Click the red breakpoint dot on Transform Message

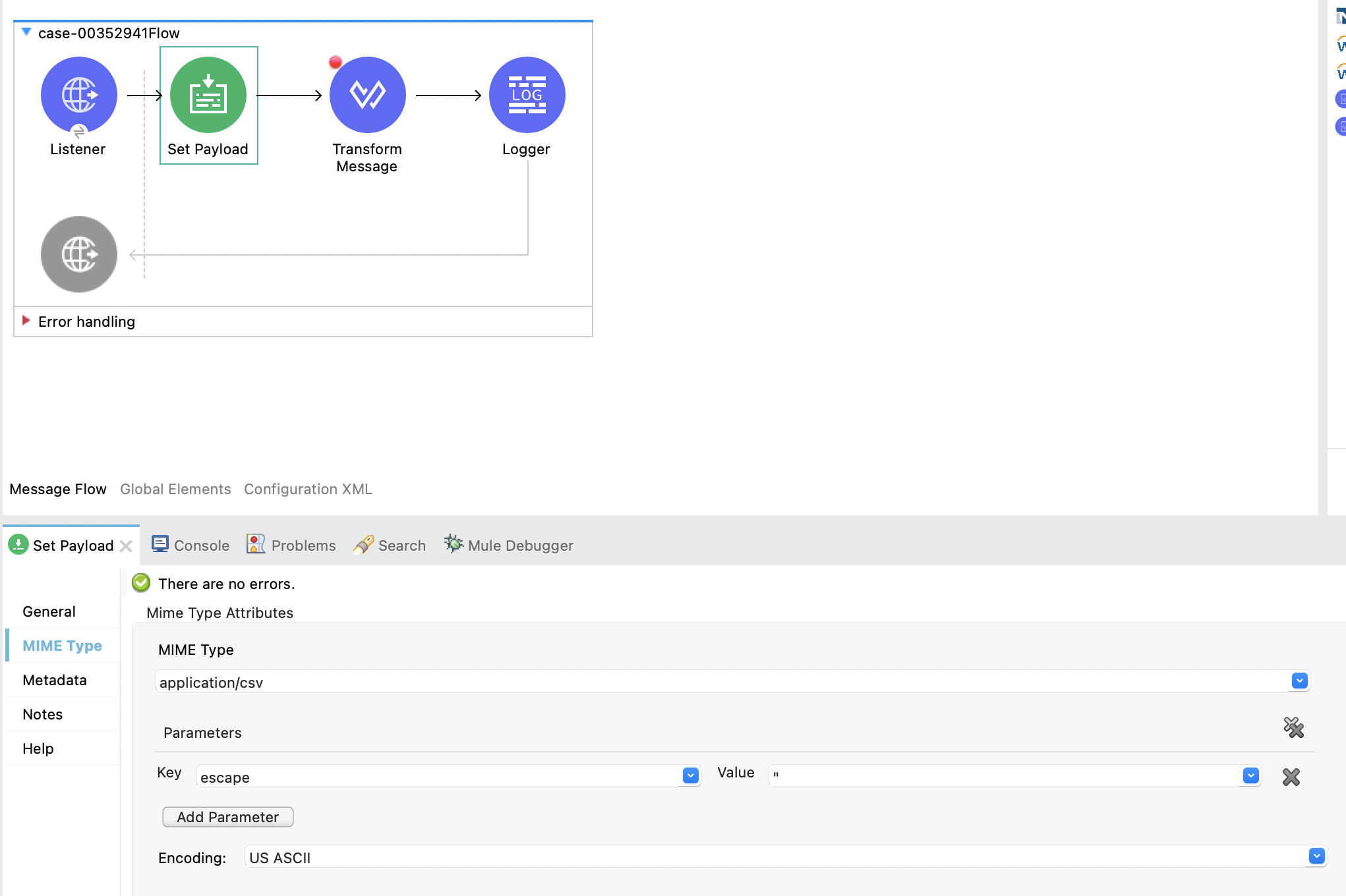(x=336, y=63)
